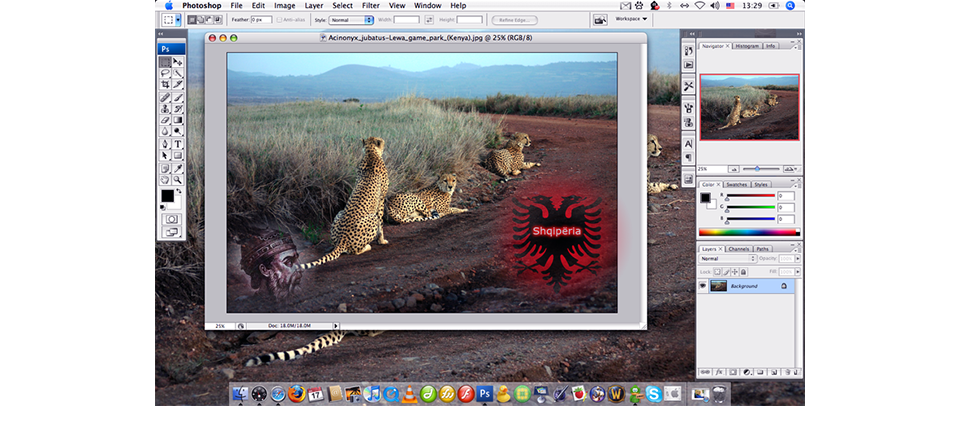
Task: Switch to the Styles tab
Action: click(761, 184)
